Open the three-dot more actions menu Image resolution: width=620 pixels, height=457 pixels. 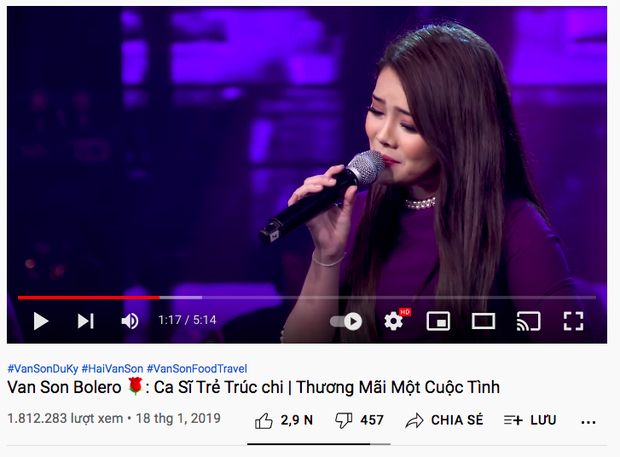click(588, 422)
